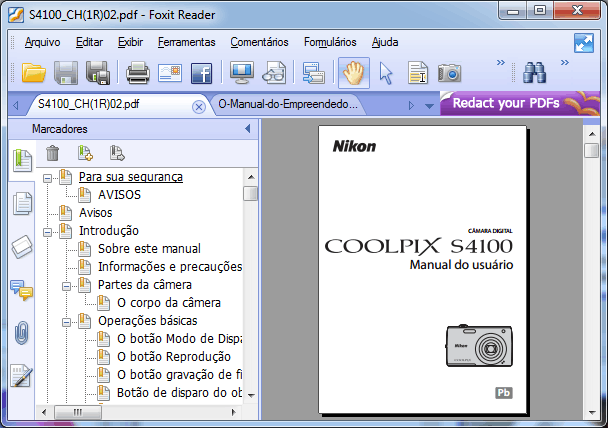Click the Para sua segurança bookmark link
This screenshot has height=428, width=608.
[131, 177]
